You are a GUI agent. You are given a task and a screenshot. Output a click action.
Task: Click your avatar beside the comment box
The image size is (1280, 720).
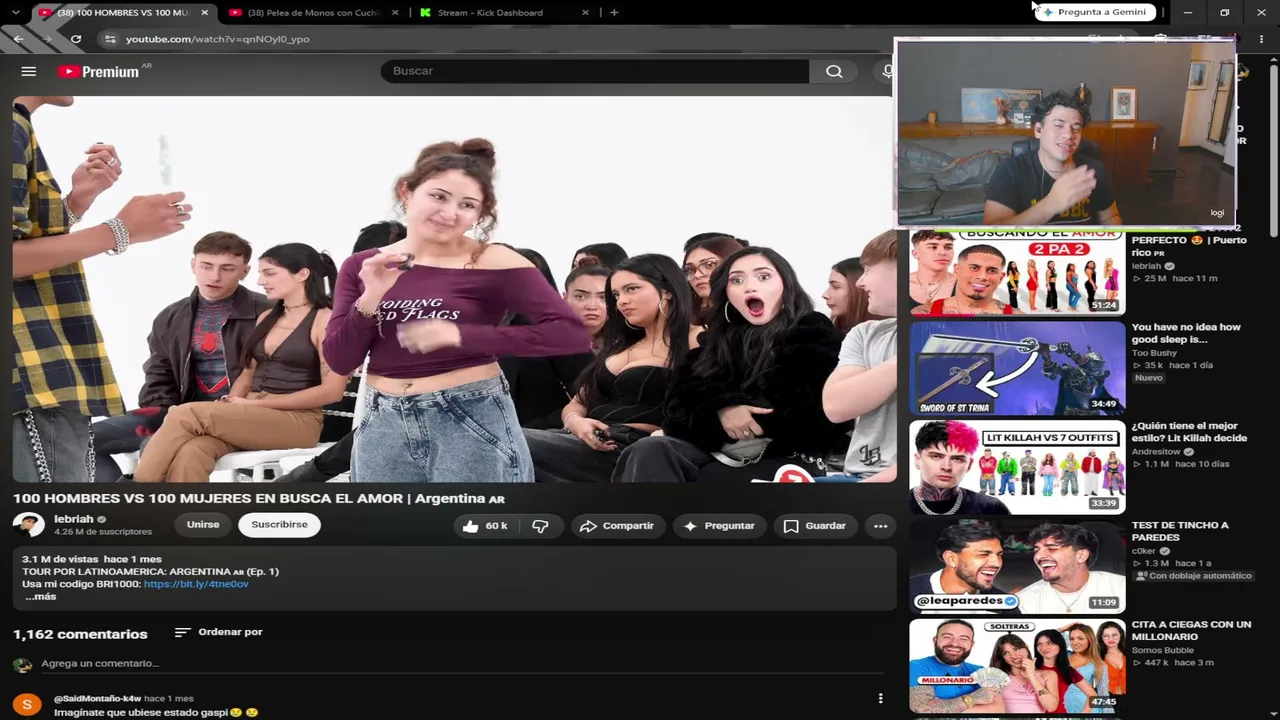tap(22, 664)
